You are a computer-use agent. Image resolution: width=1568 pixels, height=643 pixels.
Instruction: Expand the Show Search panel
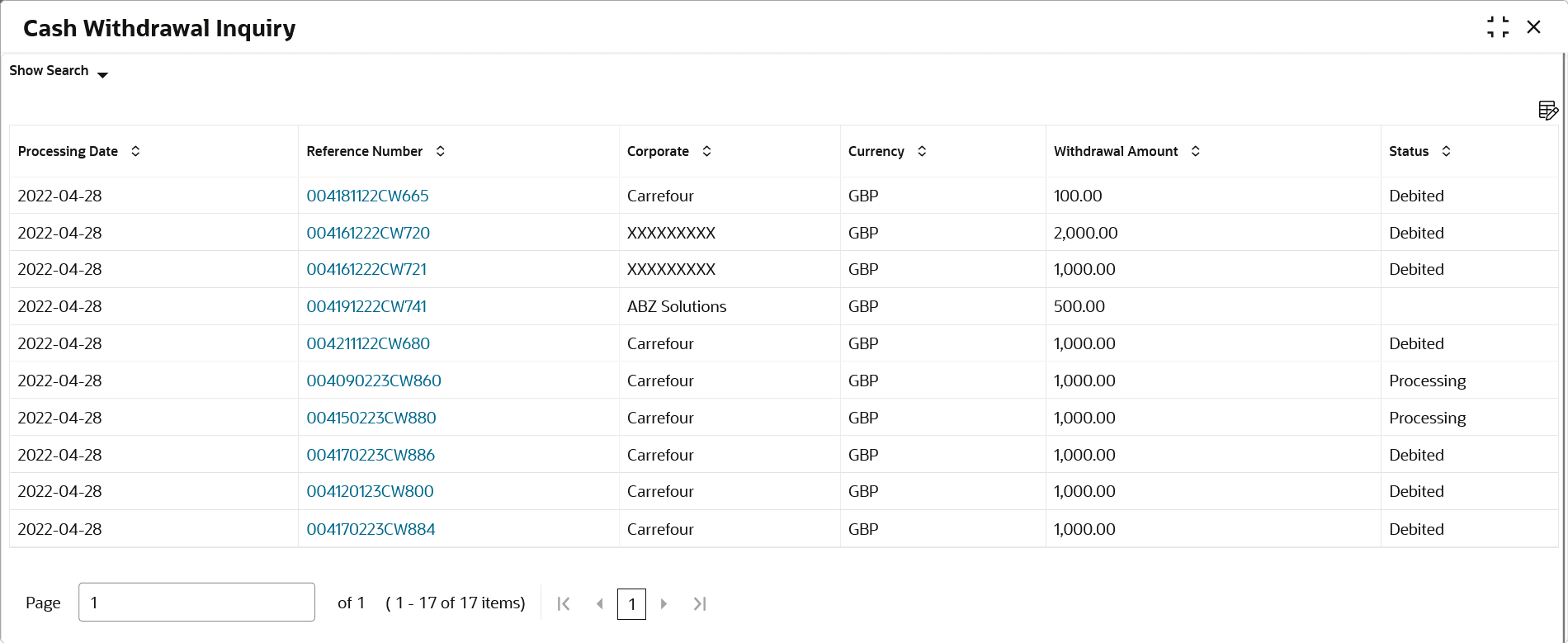59,71
